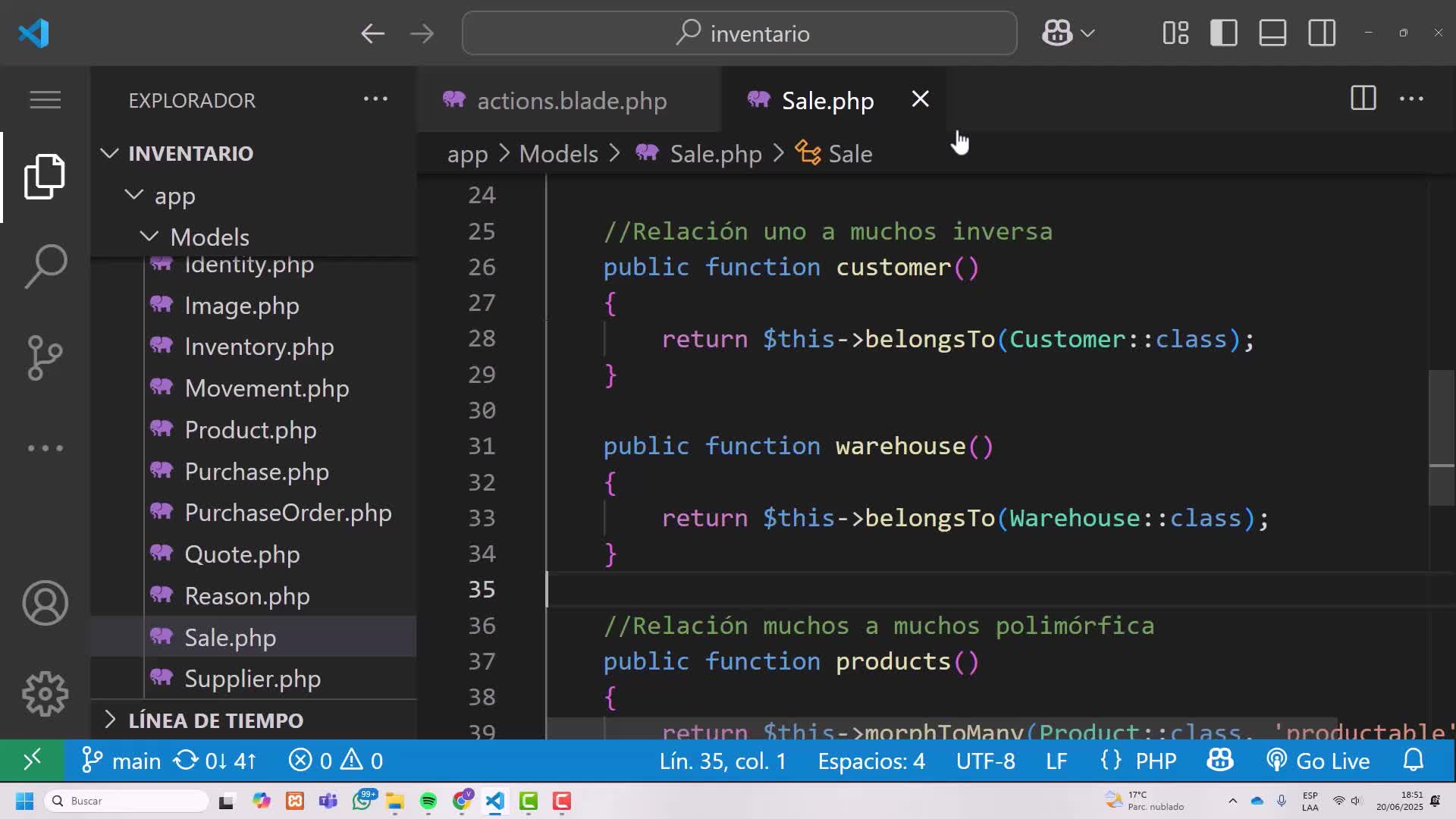Toggle the primary side bar
This screenshot has height=819, width=1456.
pyautogui.click(x=1224, y=33)
